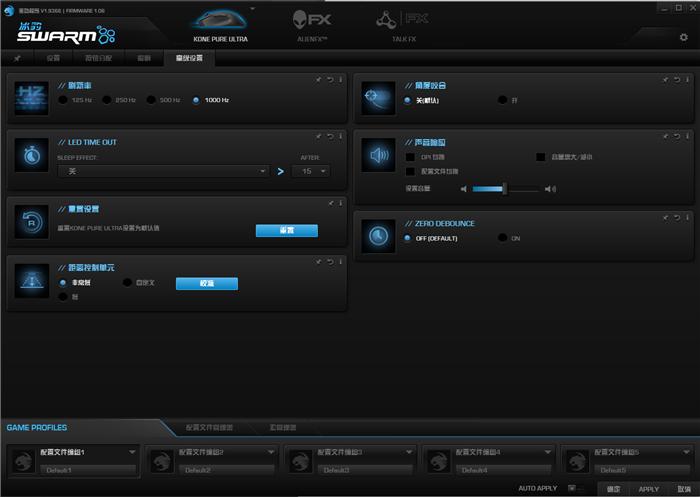Turn angle snapping on
This screenshot has width=700, height=497.
point(502,100)
